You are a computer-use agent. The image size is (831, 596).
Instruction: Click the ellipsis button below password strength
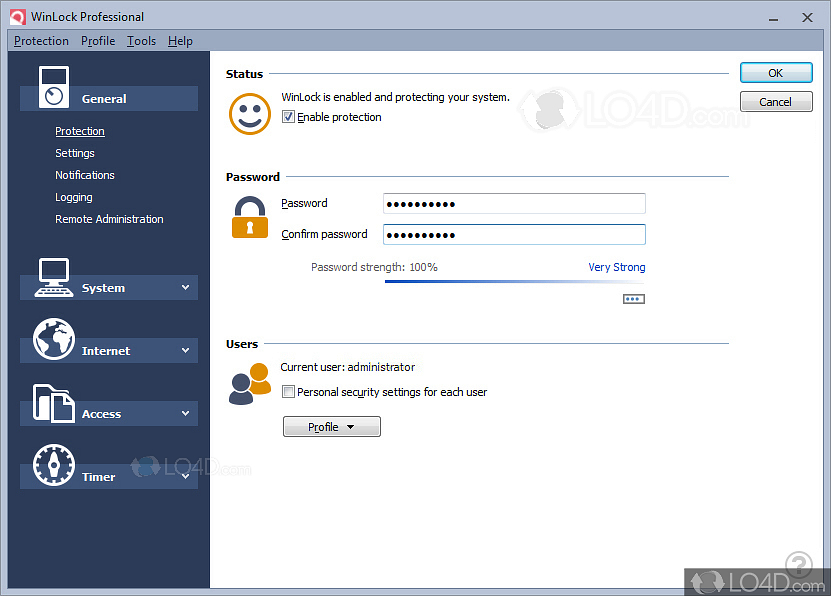tap(633, 298)
